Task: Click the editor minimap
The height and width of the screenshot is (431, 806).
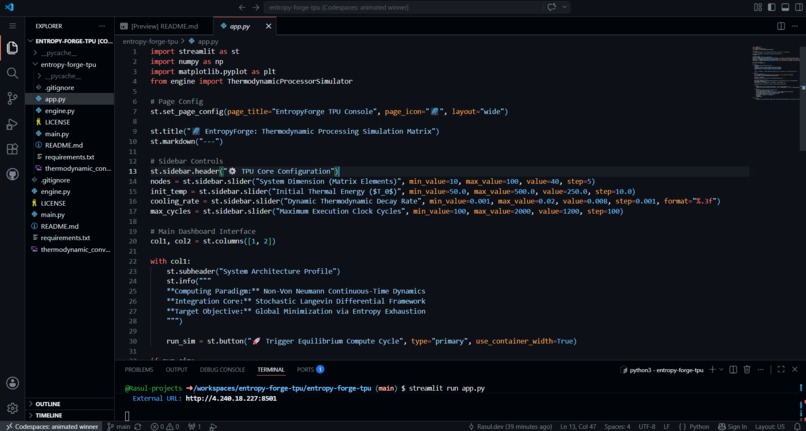Action: pos(775,72)
